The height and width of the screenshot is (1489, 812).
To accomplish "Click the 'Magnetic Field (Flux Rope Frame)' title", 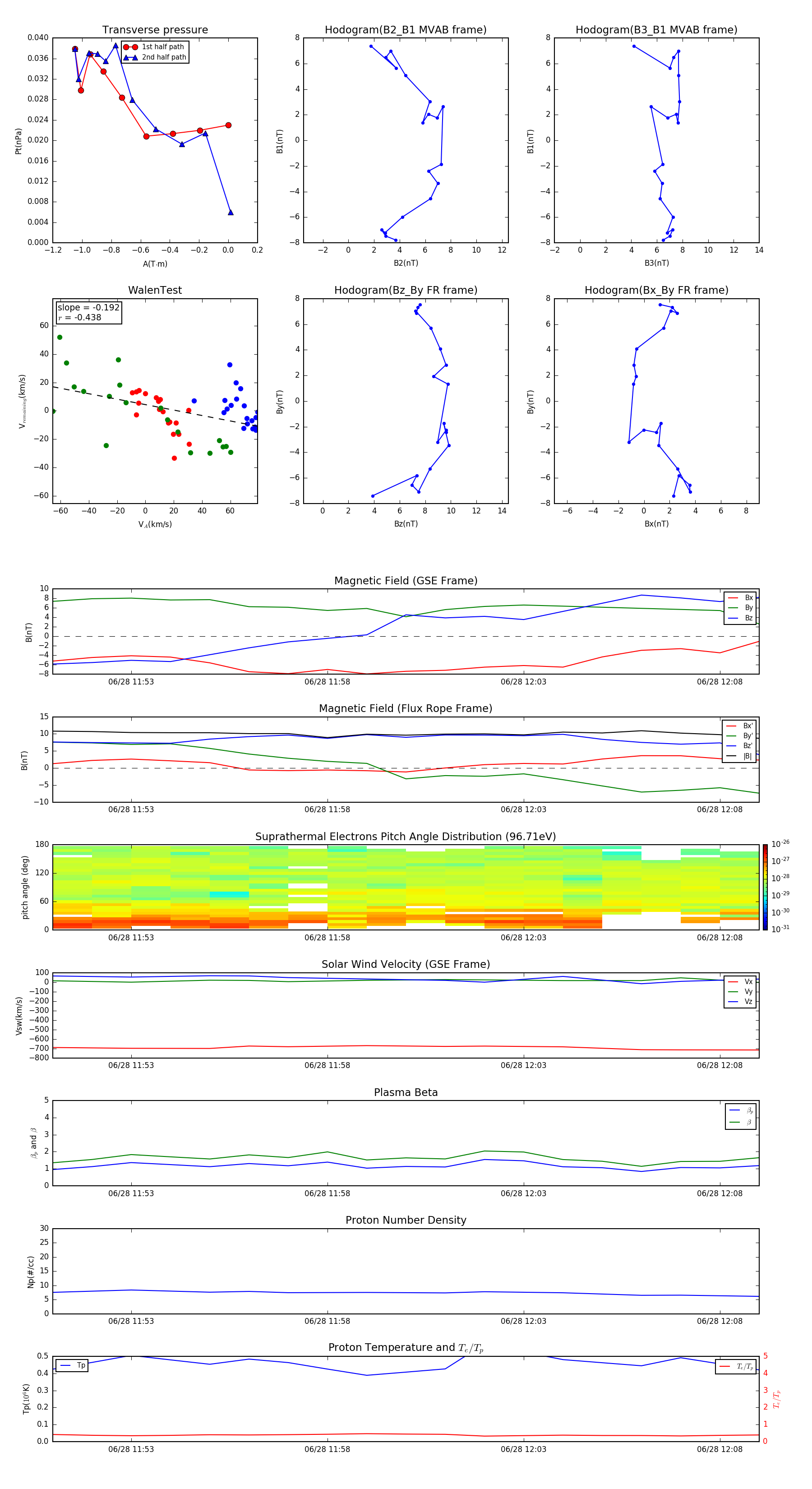I will tap(406, 709).
